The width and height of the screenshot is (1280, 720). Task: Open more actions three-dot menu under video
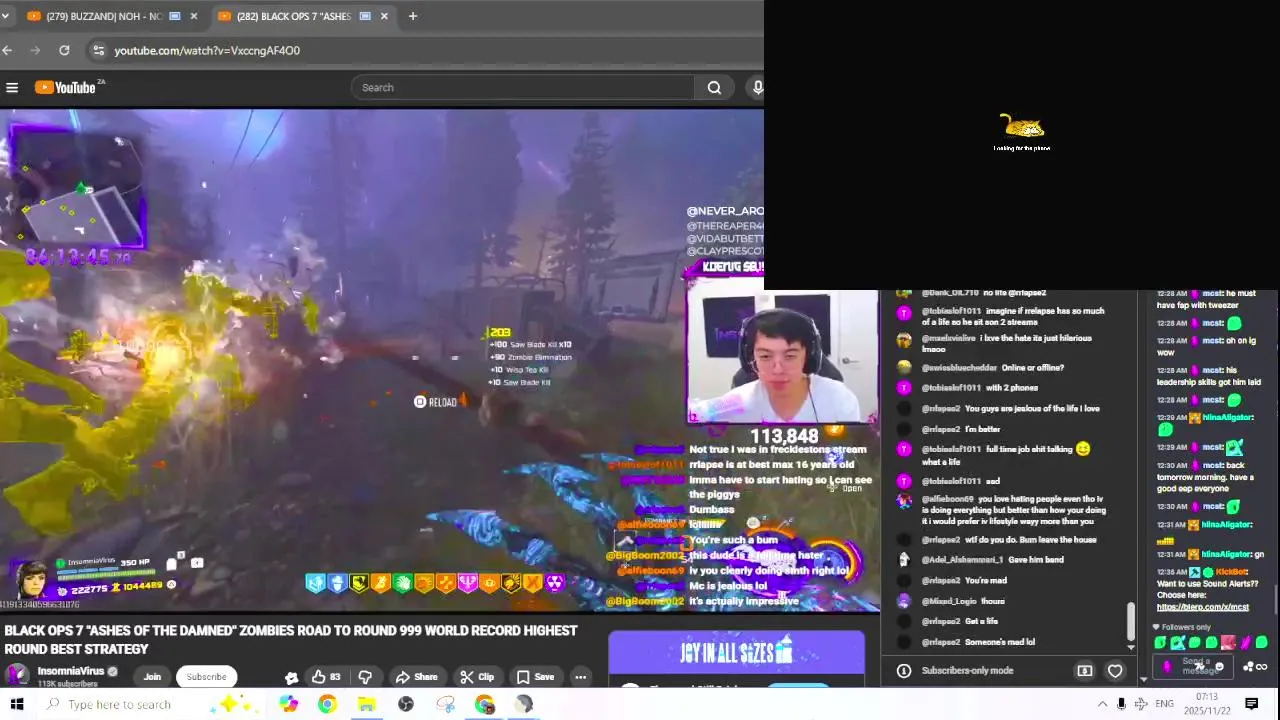(580, 677)
